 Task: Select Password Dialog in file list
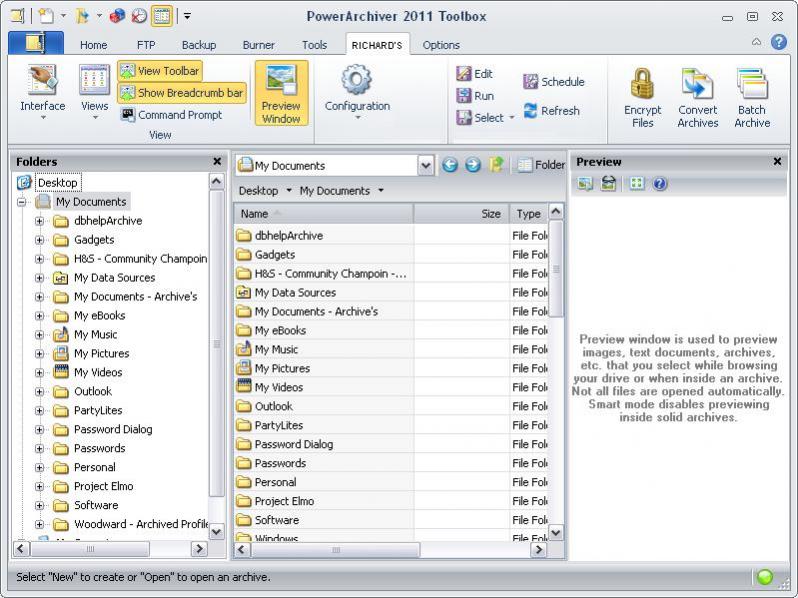[x=294, y=444]
